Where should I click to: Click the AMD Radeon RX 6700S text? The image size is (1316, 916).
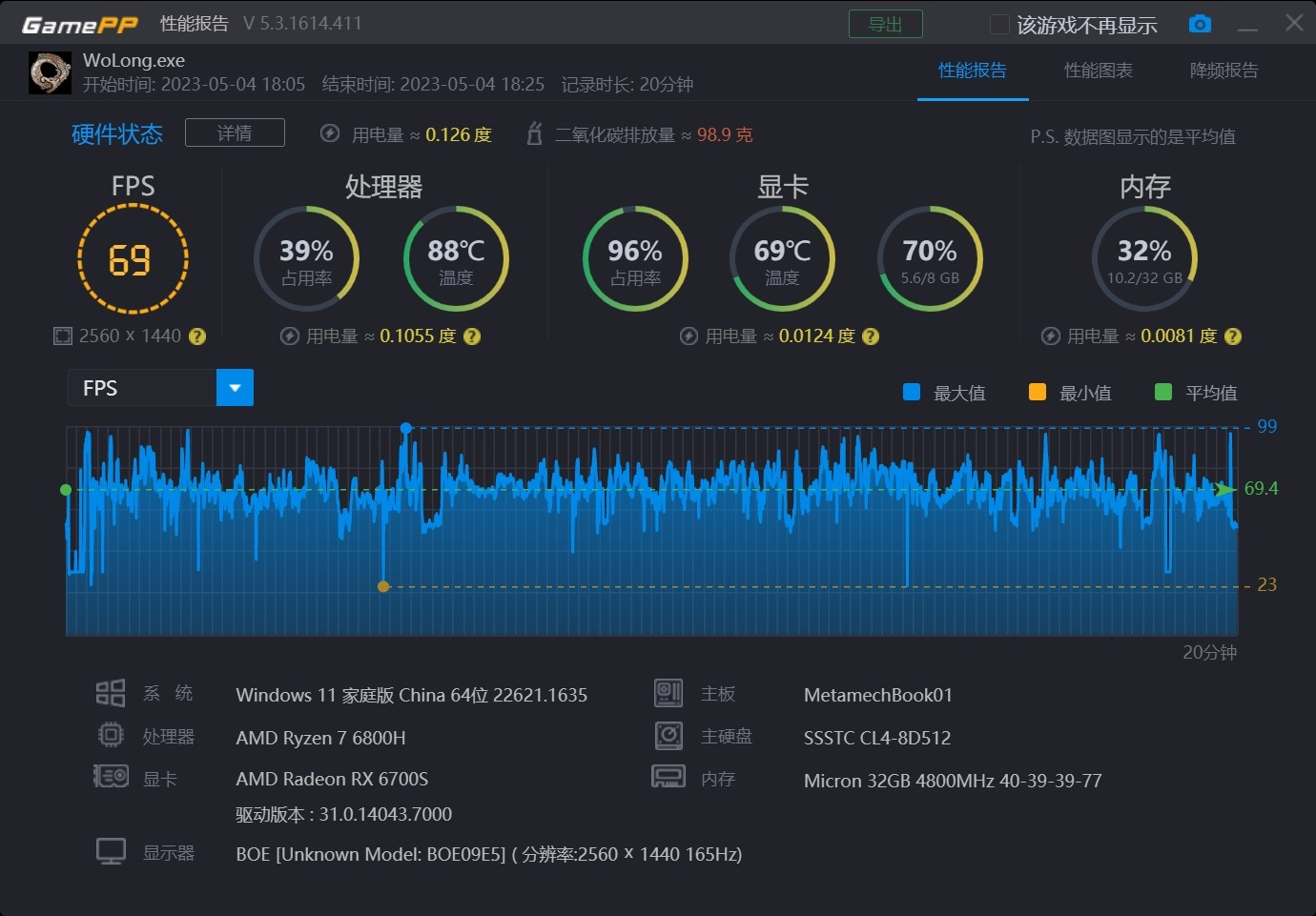coord(332,779)
